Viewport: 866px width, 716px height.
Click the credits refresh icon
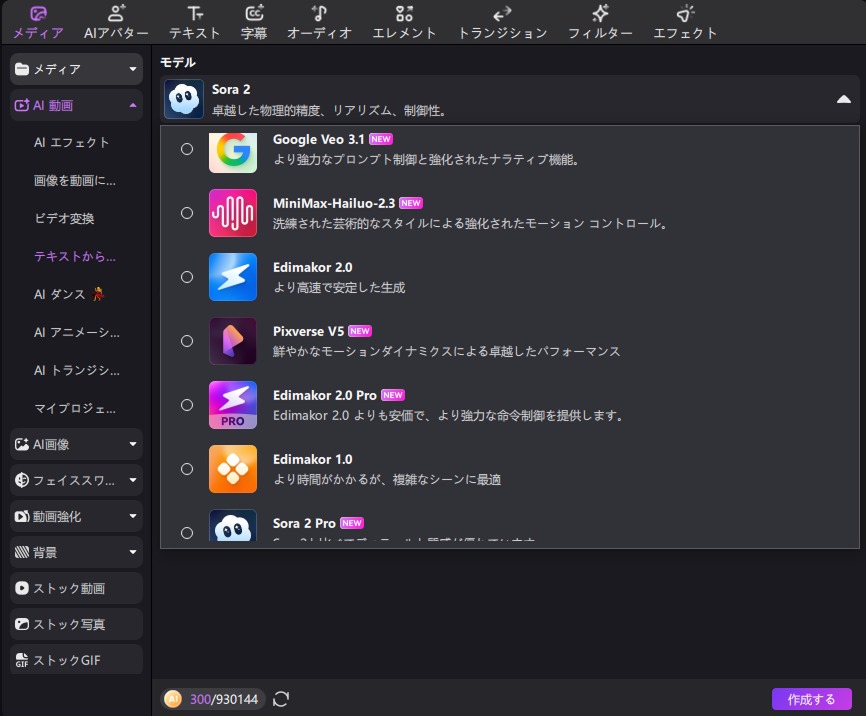click(280, 699)
